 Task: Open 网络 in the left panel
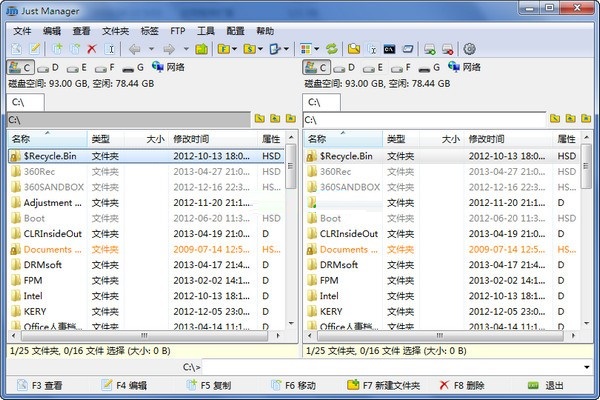tap(168, 67)
